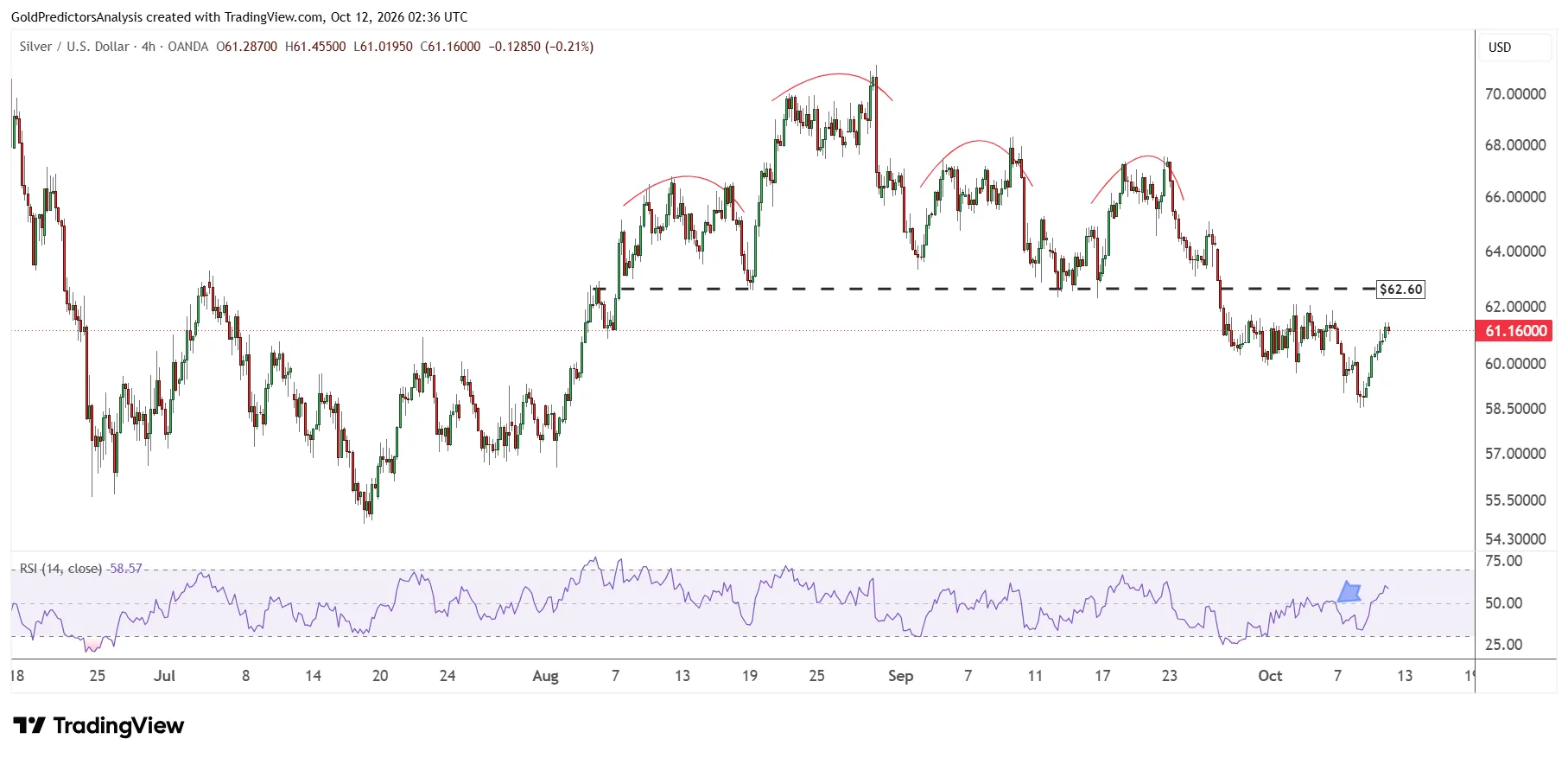Screen dimensions: 1568x758
Task: Click the Oct date on time axis
Action: pyautogui.click(x=1270, y=676)
